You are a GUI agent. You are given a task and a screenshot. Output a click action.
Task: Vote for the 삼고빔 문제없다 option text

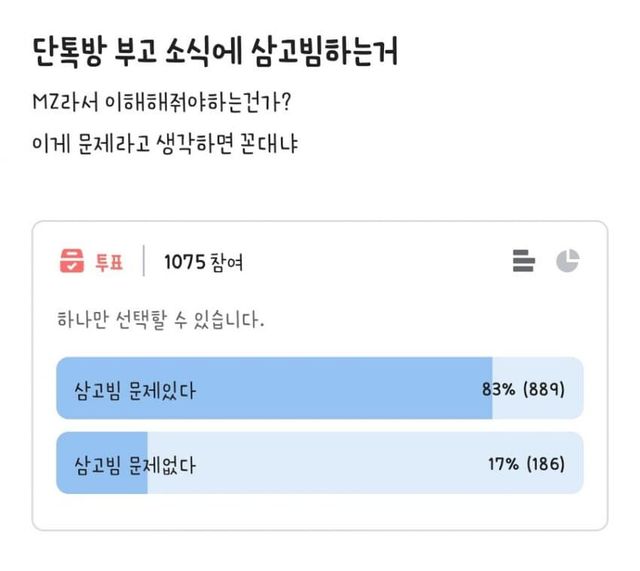point(135,464)
